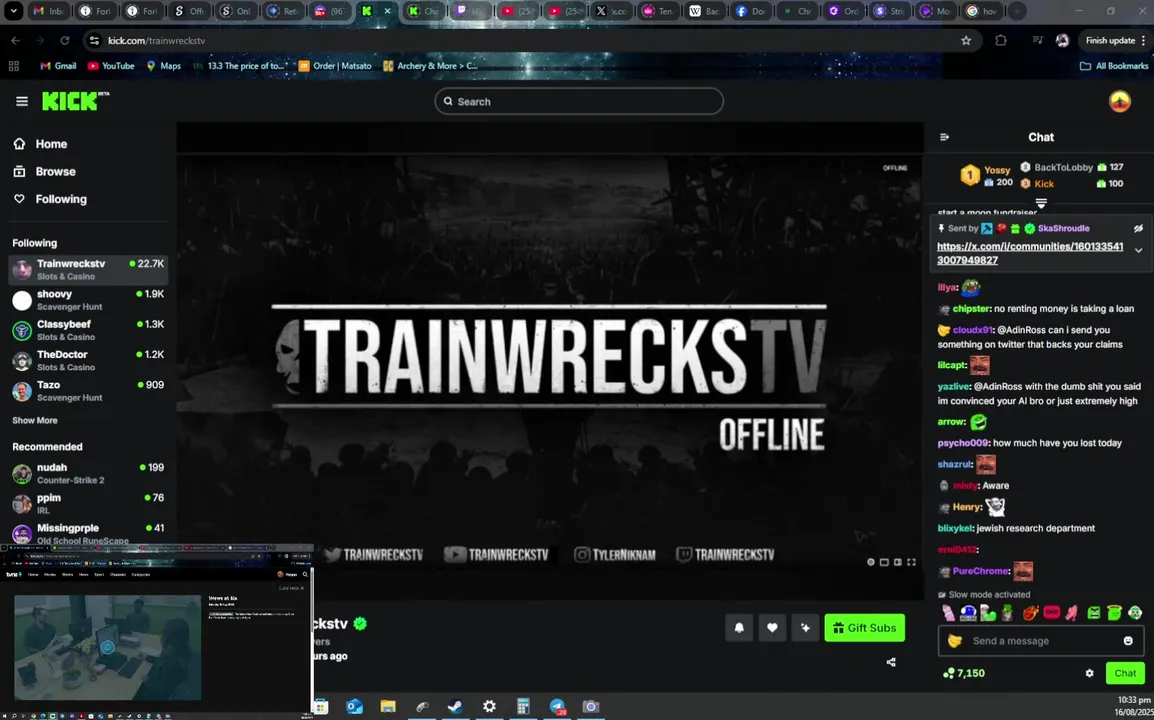The image size is (1154, 720).
Task: Click the banana icon in the message box
Action: point(955,641)
